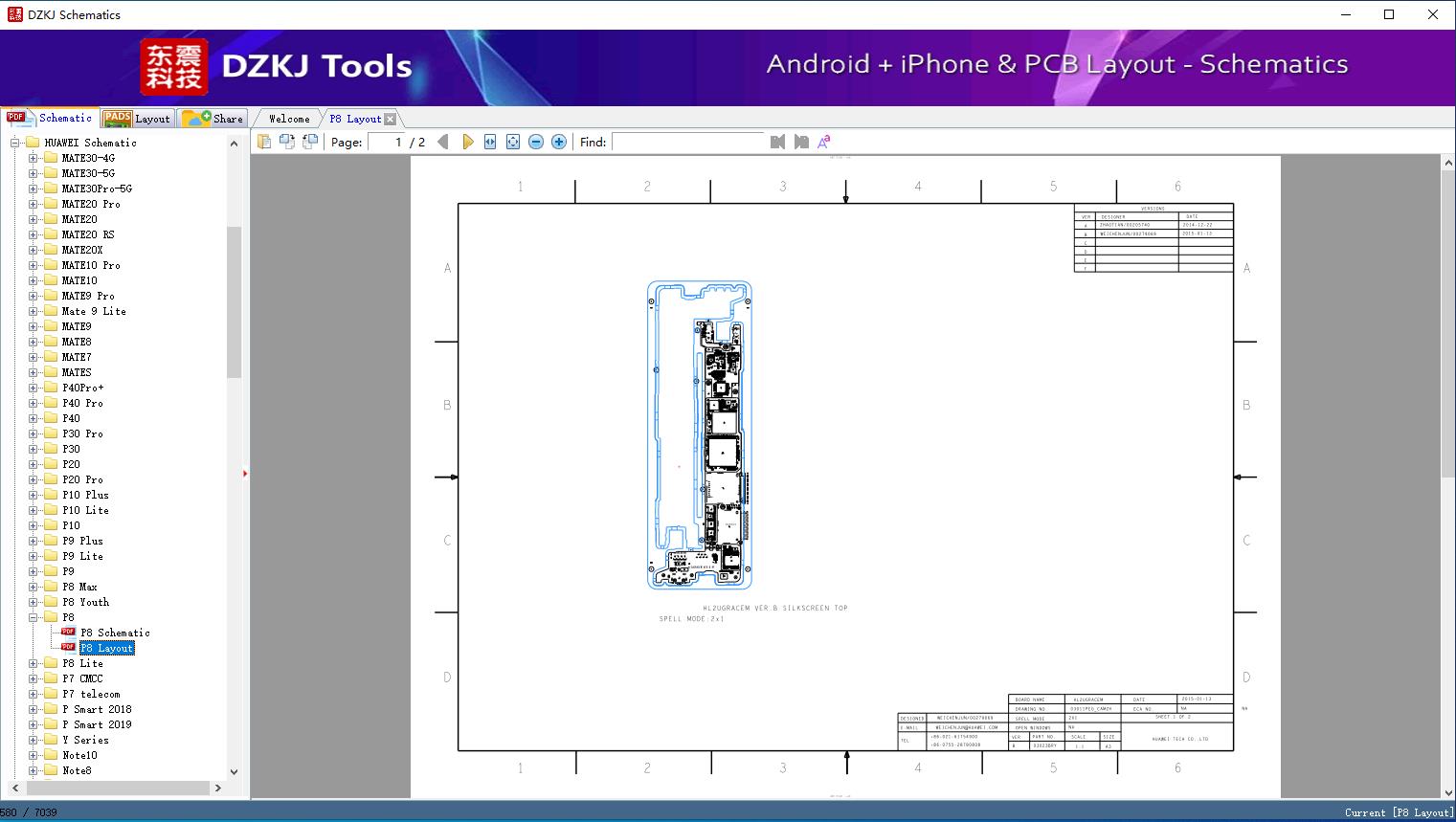Expand the P40 Pro folder
1456x822 pixels.
tap(34, 403)
